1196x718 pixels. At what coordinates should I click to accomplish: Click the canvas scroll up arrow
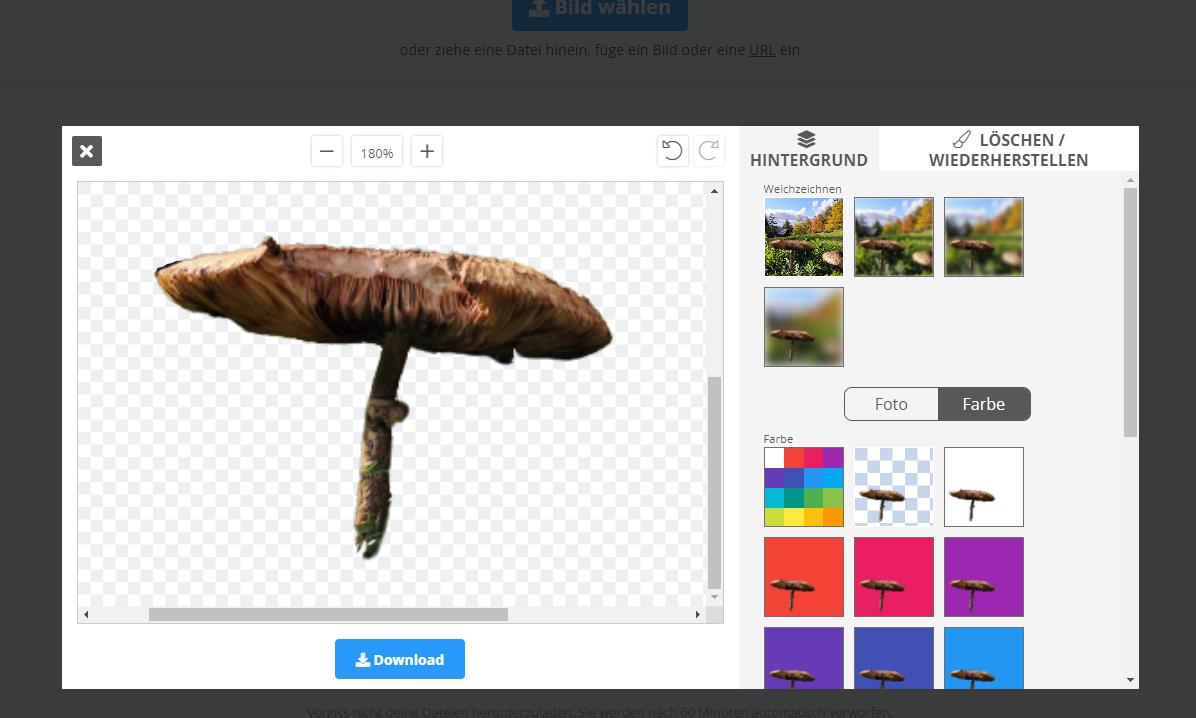(714, 191)
